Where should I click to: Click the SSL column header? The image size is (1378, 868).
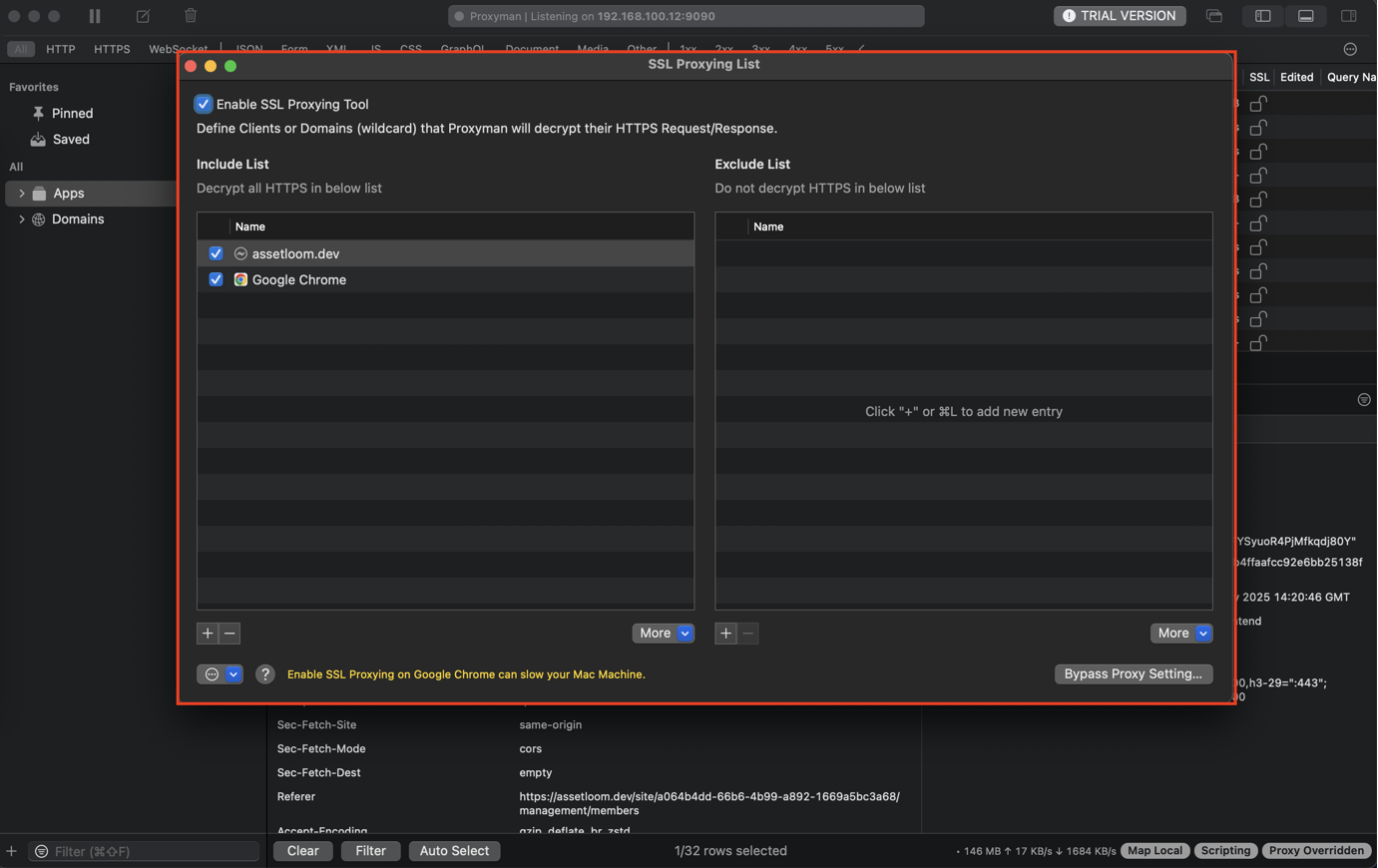(1259, 77)
